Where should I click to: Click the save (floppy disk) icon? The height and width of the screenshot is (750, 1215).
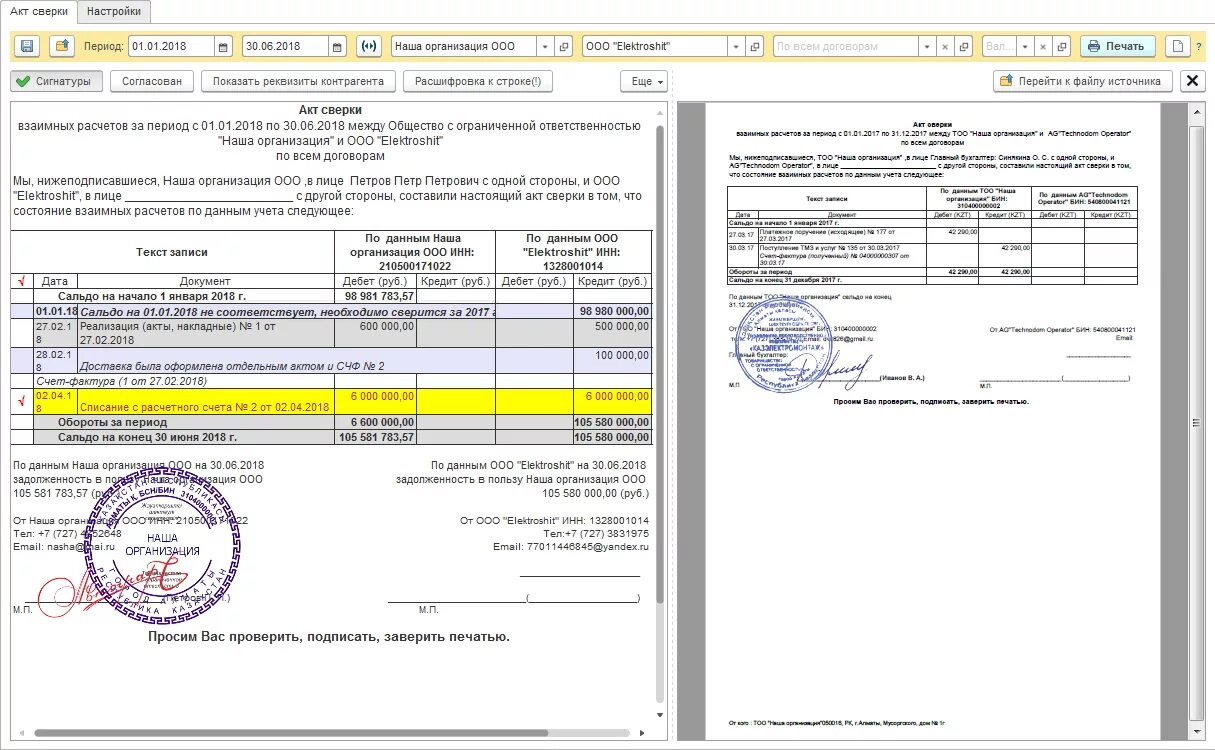(28, 46)
